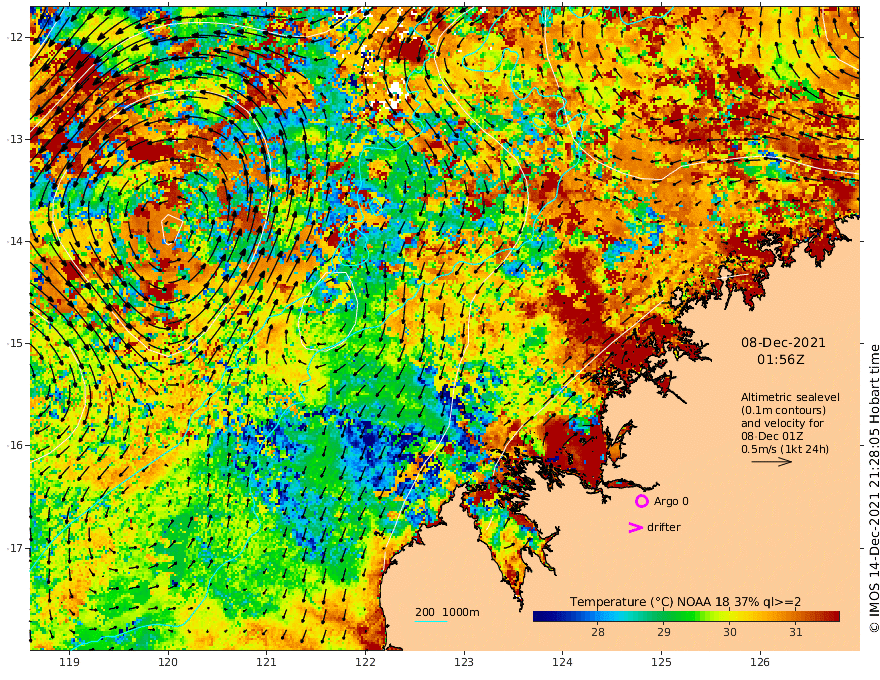Click the colour bar tick label 28

point(598,632)
